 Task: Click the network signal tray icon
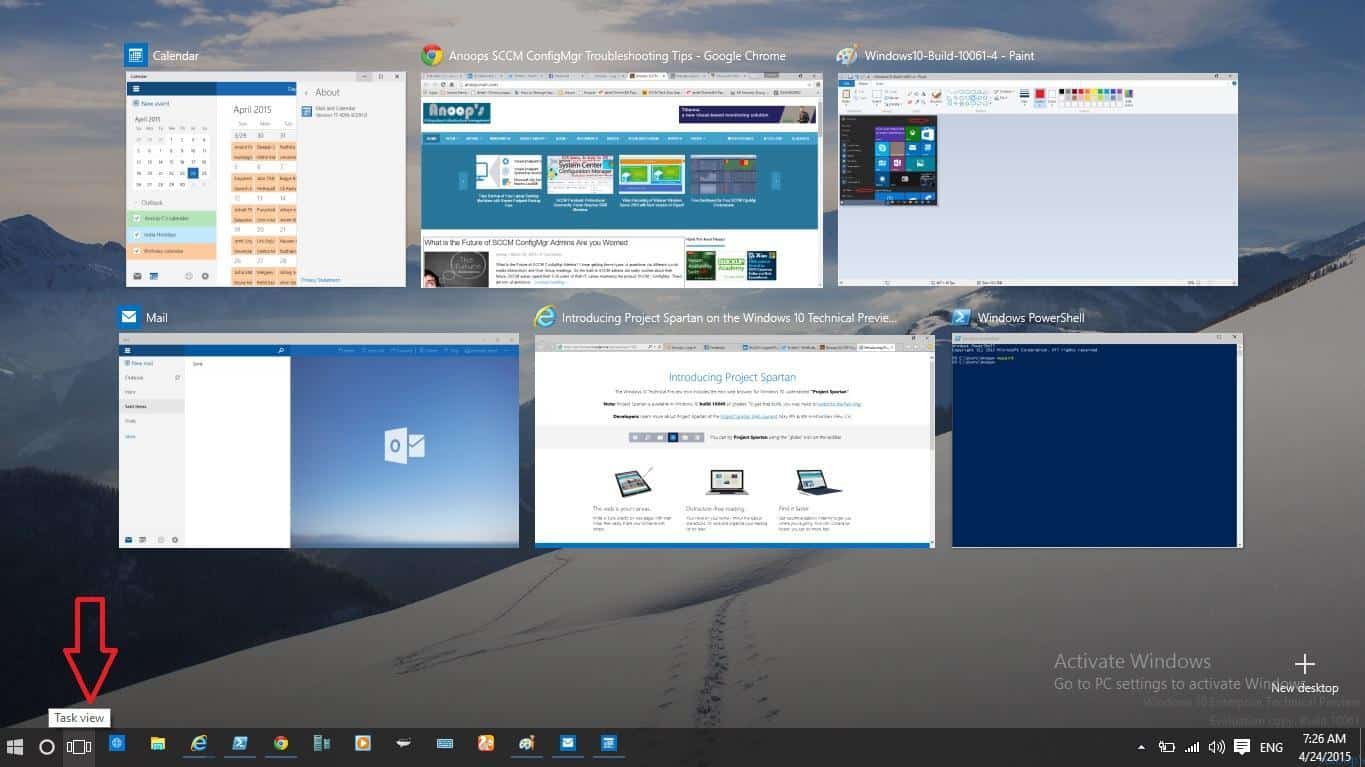[1191, 747]
